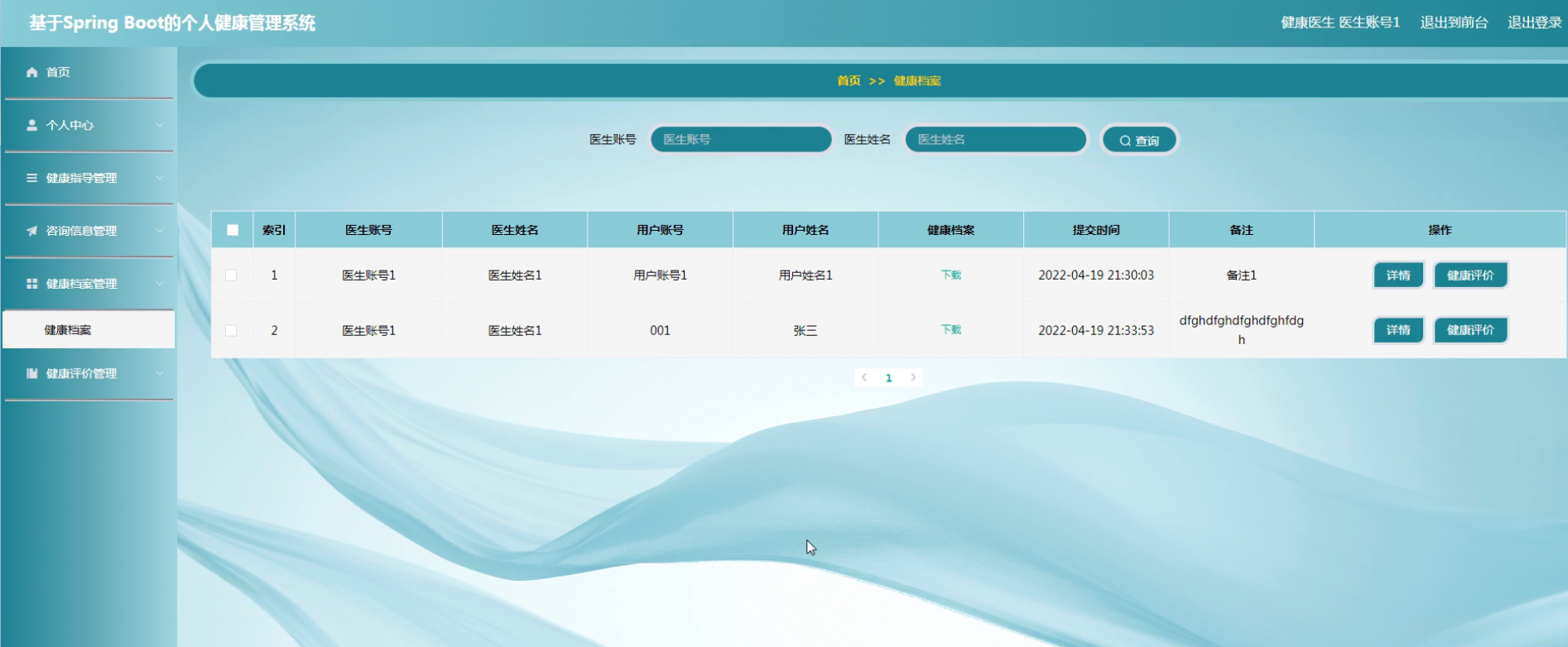
Task: Click the magnifier icon in the 查询 button
Action: click(x=1125, y=141)
